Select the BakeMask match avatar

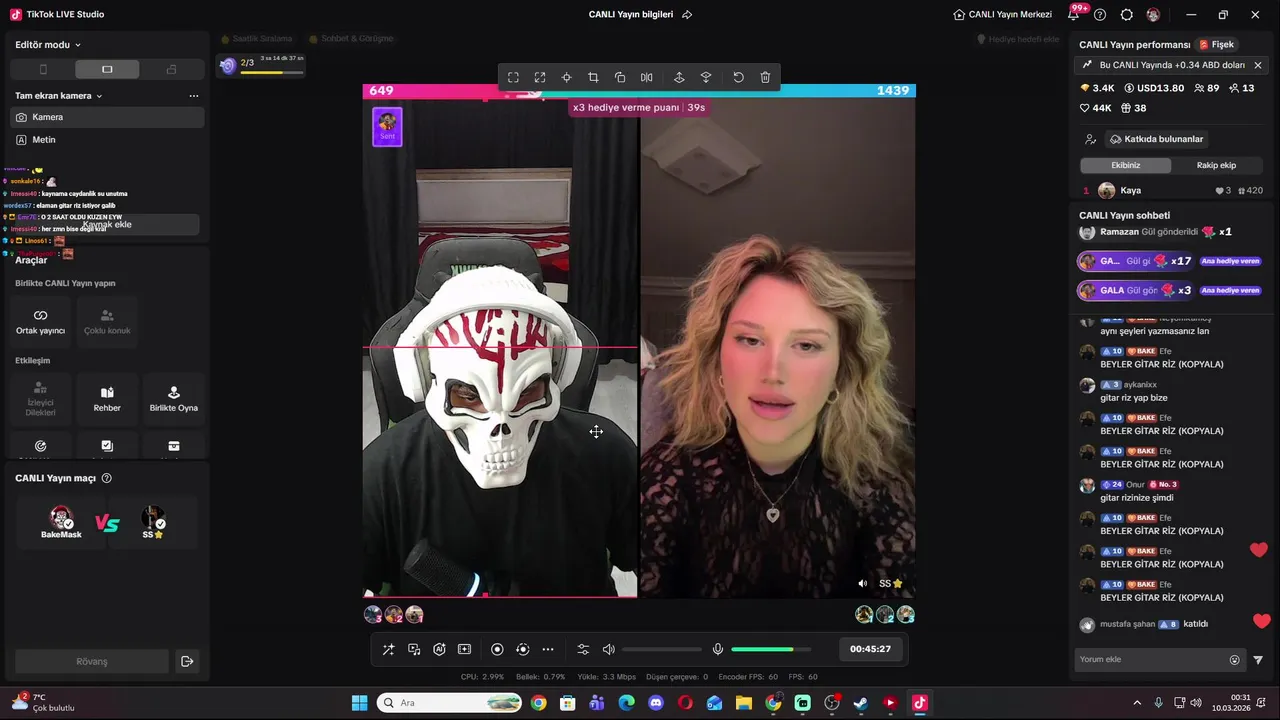61,522
